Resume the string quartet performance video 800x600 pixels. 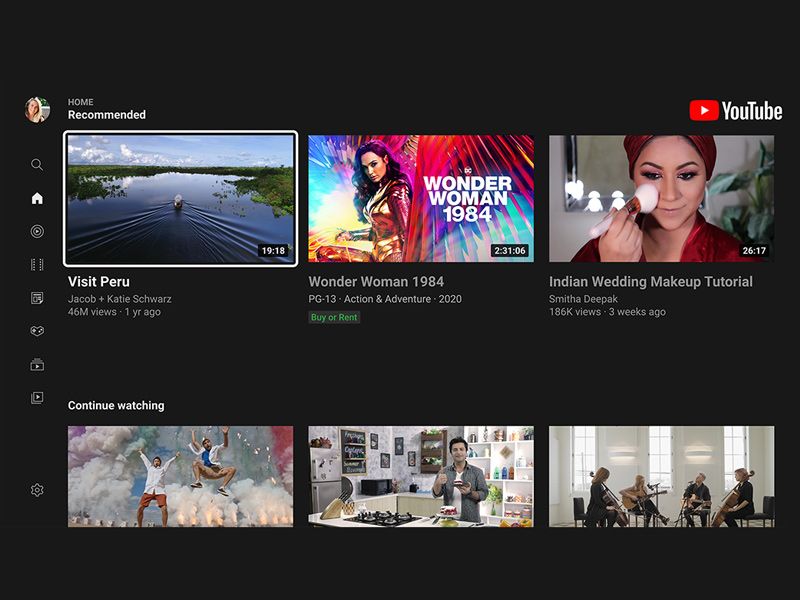(x=661, y=477)
